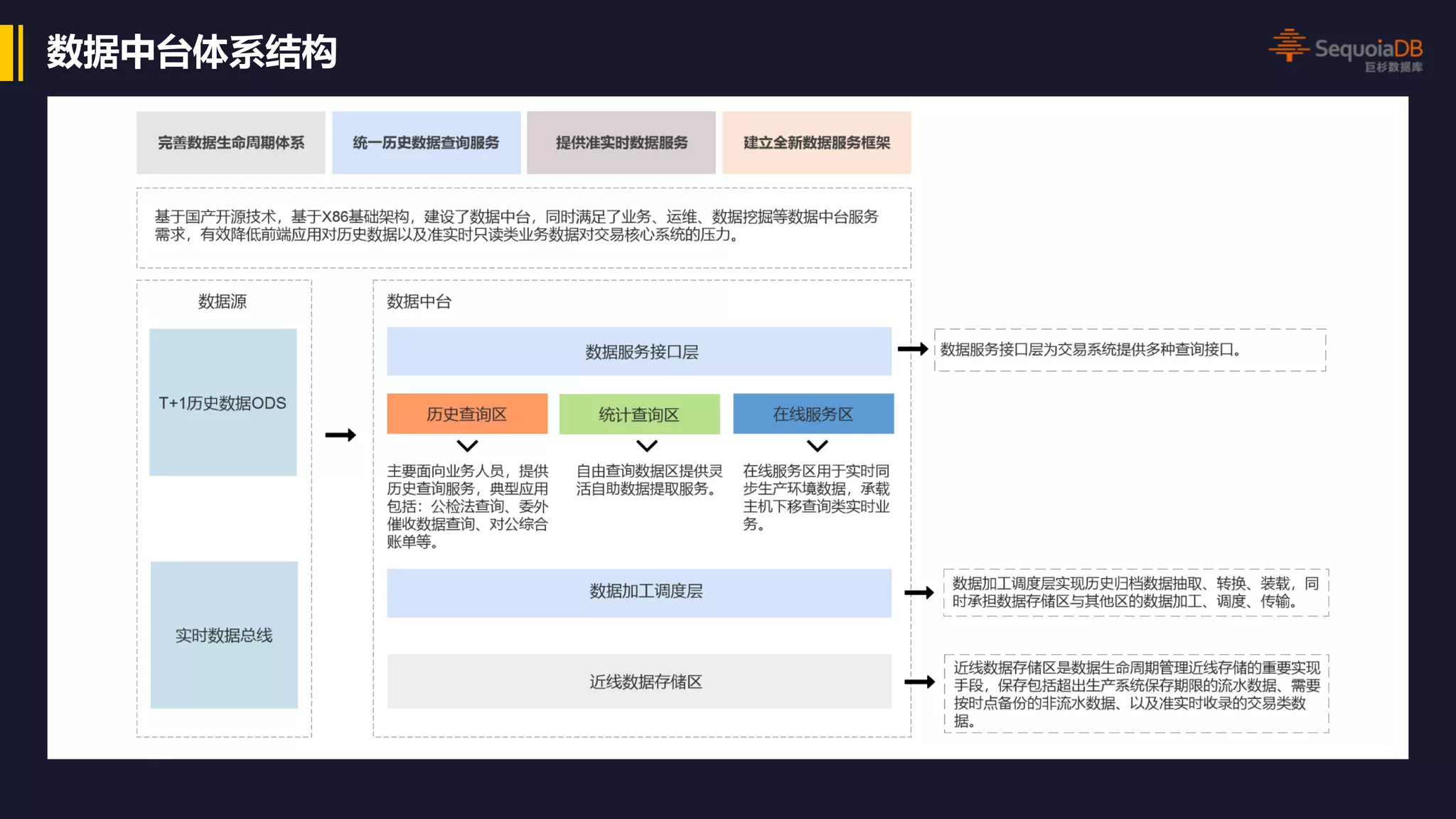The width and height of the screenshot is (1456, 819).
Task: Click the slide title 数据中台体系结构
Action: point(191,53)
